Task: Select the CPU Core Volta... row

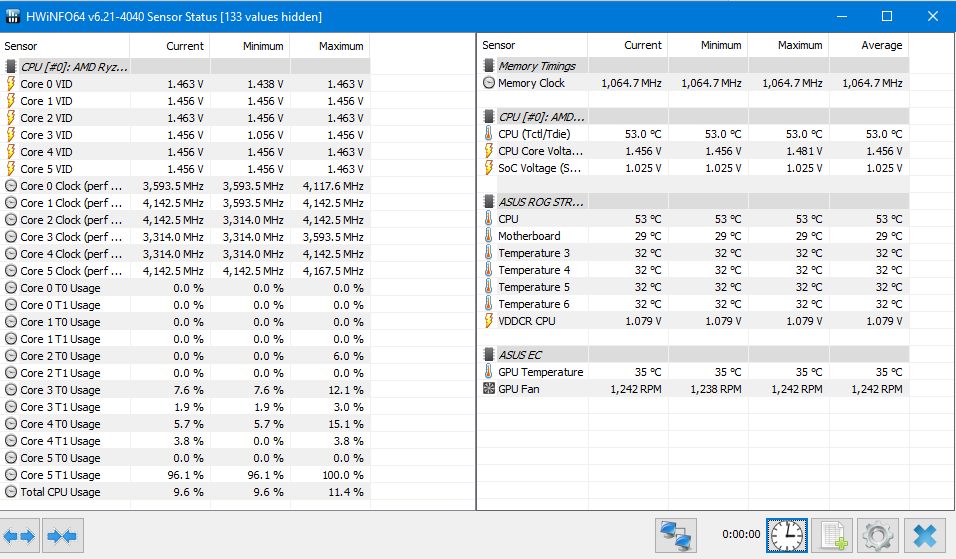Action: (x=693, y=151)
